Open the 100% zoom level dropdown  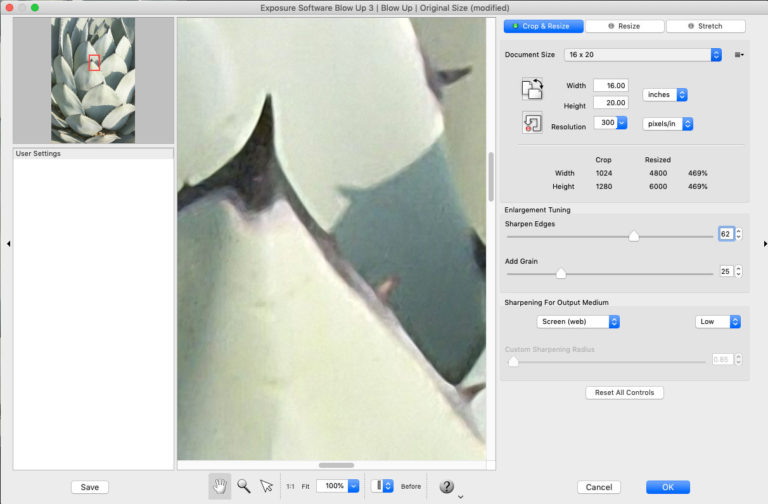(337, 486)
